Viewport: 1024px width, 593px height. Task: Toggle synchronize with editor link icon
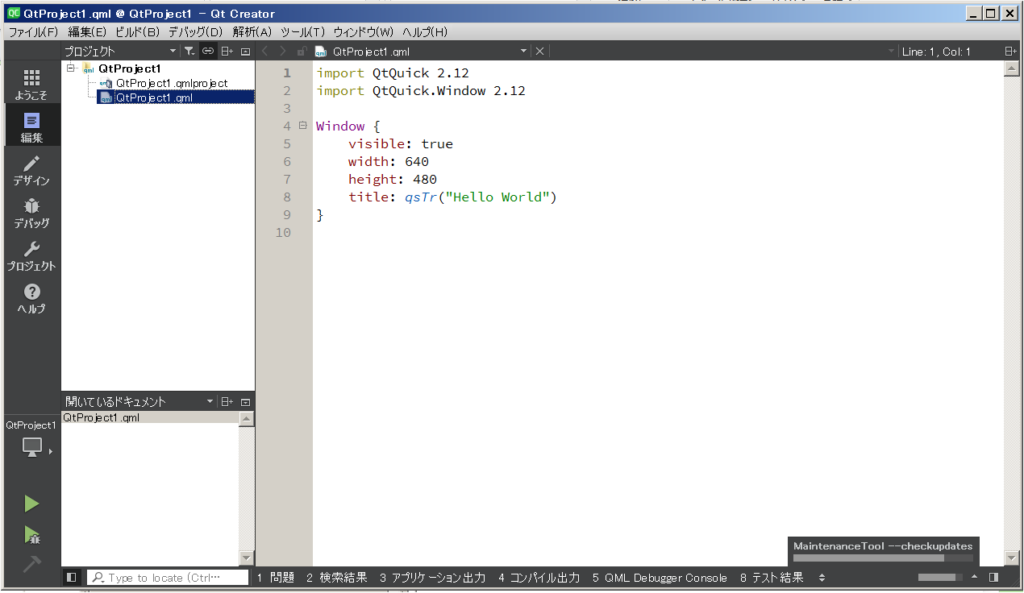pyautogui.click(x=208, y=51)
